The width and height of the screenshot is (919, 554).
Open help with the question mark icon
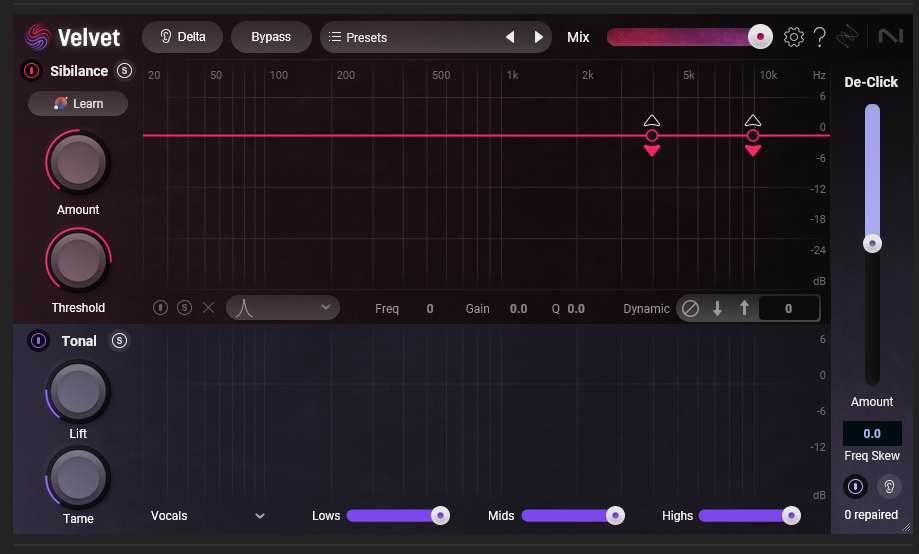pyautogui.click(x=820, y=37)
